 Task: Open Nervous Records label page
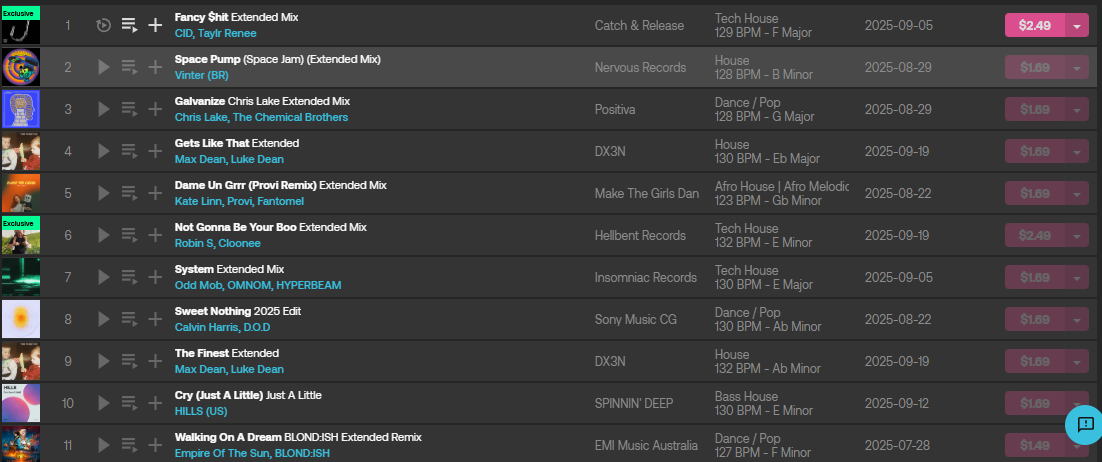(x=640, y=67)
